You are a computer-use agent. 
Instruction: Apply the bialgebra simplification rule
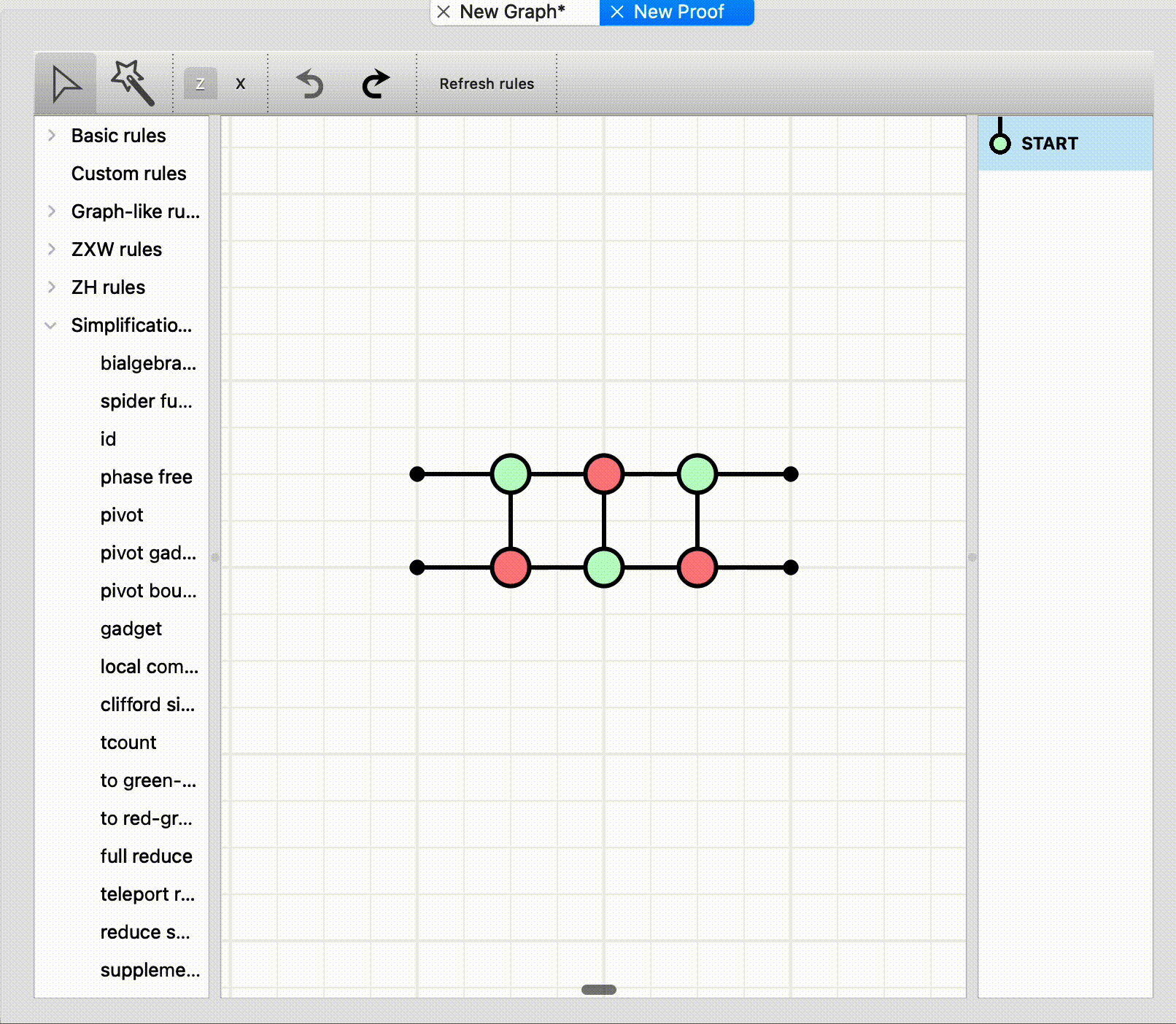[x=149, y=363]
